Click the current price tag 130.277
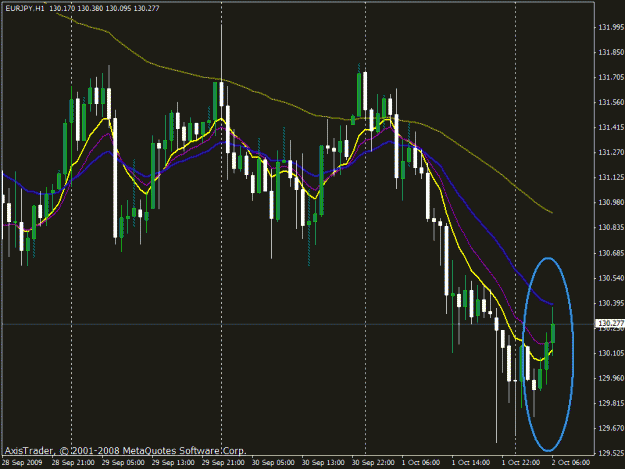 click(x=610, y=323)
